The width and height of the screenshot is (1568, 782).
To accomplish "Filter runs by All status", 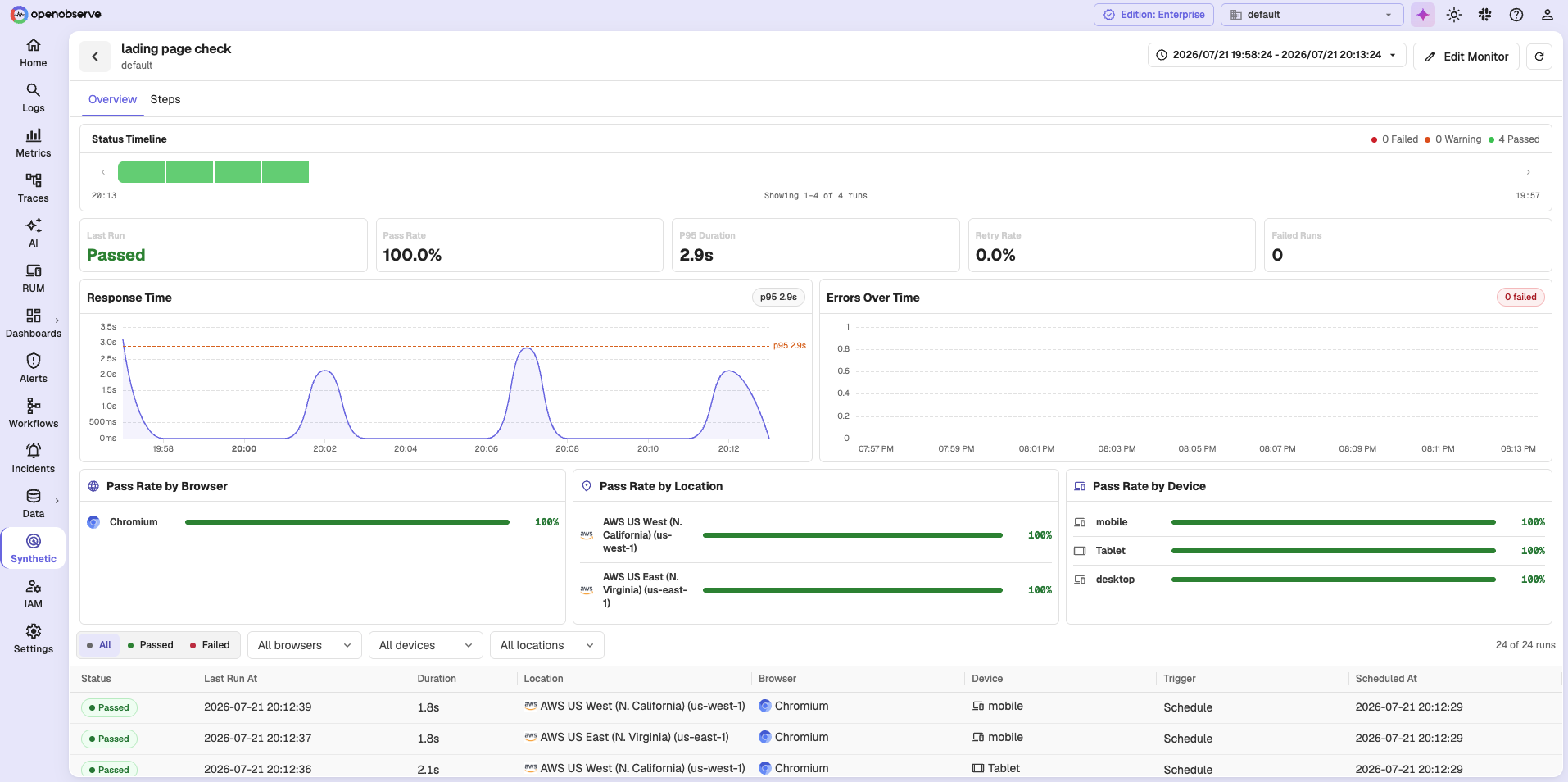I will pyautogui.click(x=99, y=645).
